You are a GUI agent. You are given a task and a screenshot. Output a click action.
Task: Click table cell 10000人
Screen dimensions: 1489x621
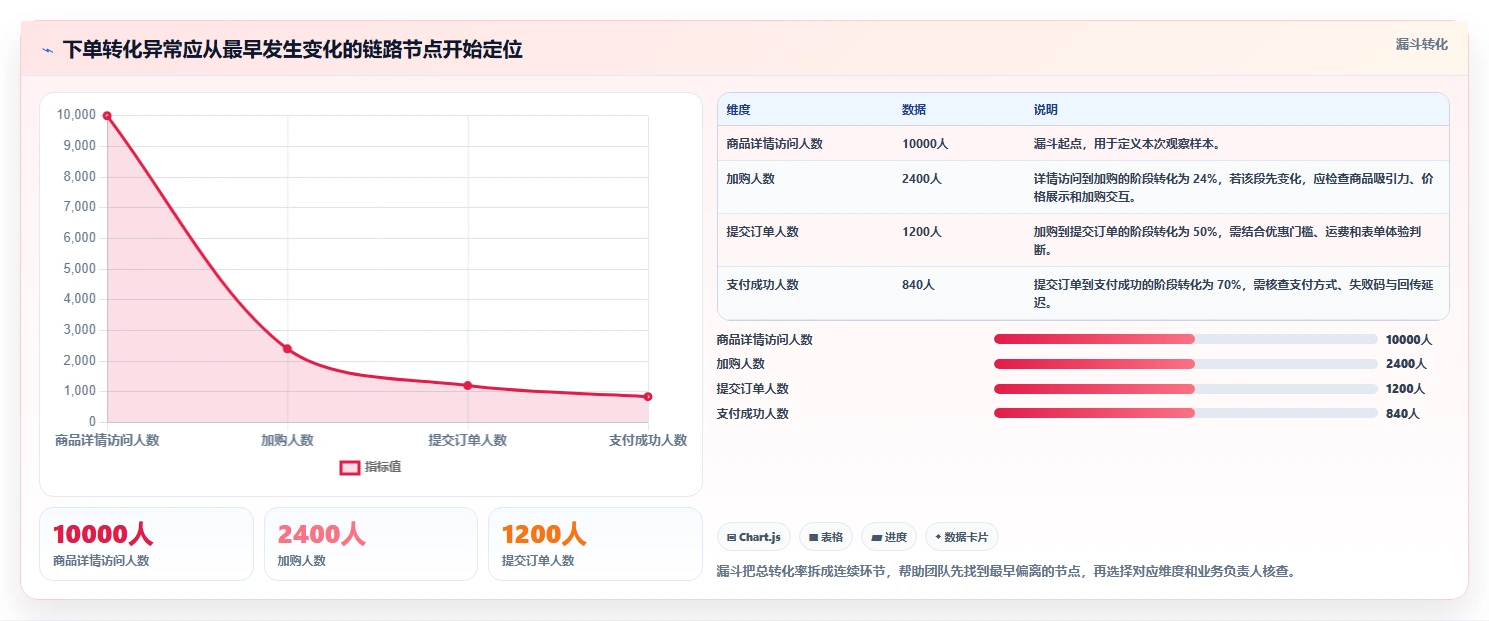click(925, 144)
